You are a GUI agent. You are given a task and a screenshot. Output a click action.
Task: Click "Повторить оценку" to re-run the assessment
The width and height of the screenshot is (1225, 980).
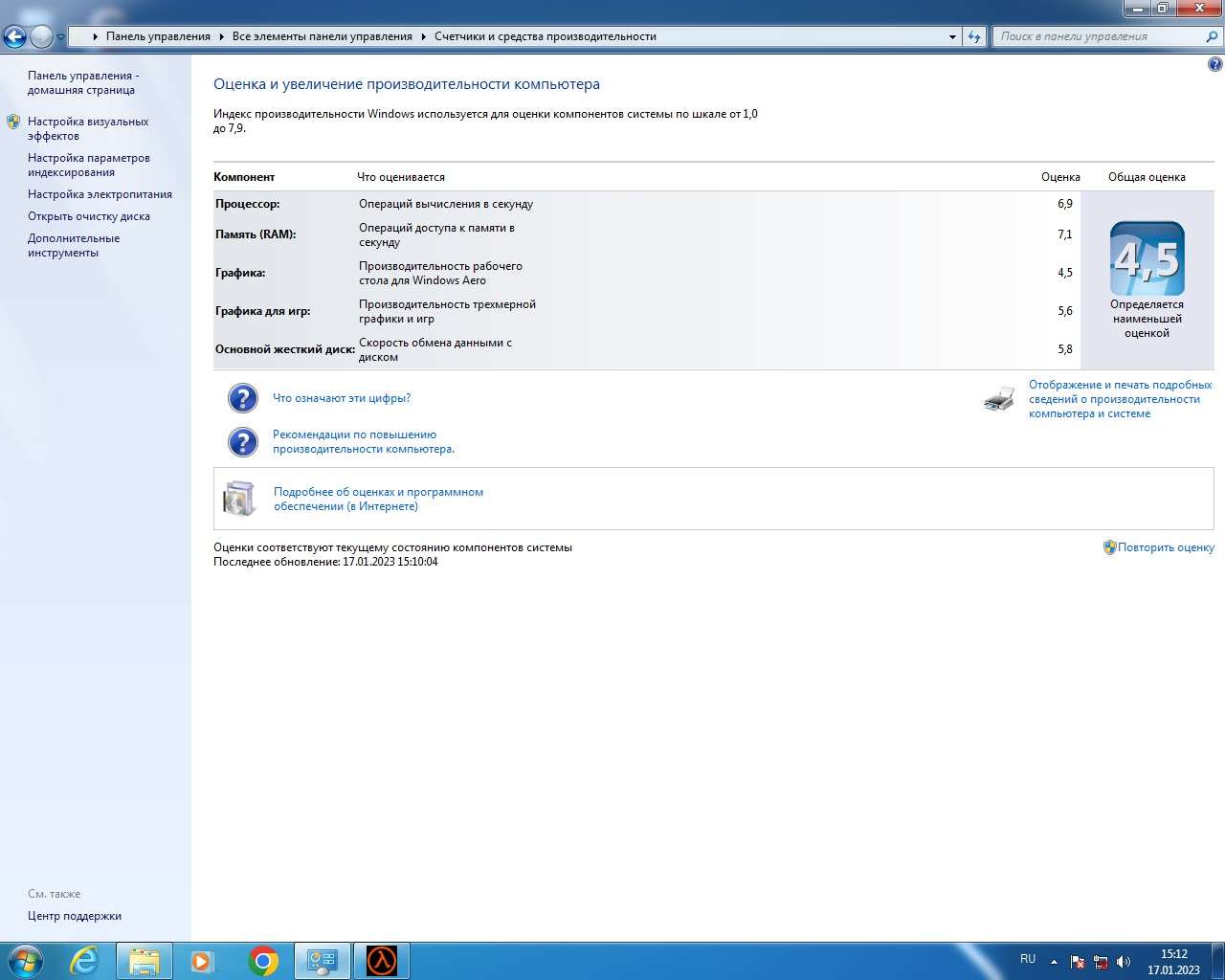1165,547
